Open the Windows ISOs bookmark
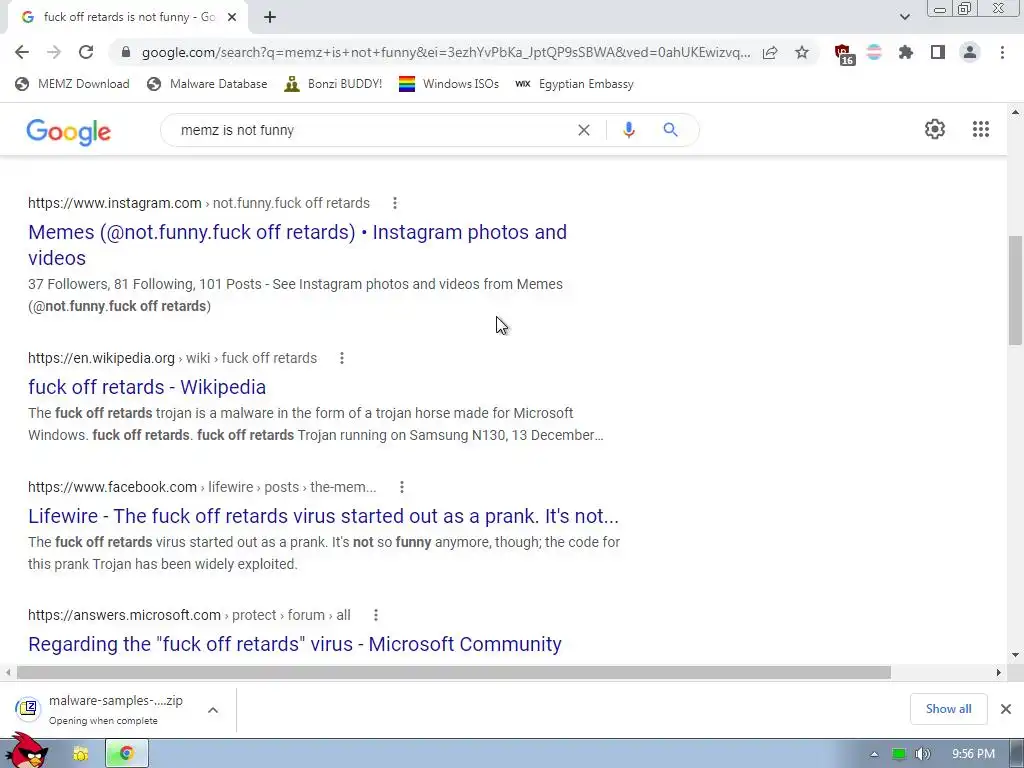The height and width of the screenshot is (768, 1024). 449,84
